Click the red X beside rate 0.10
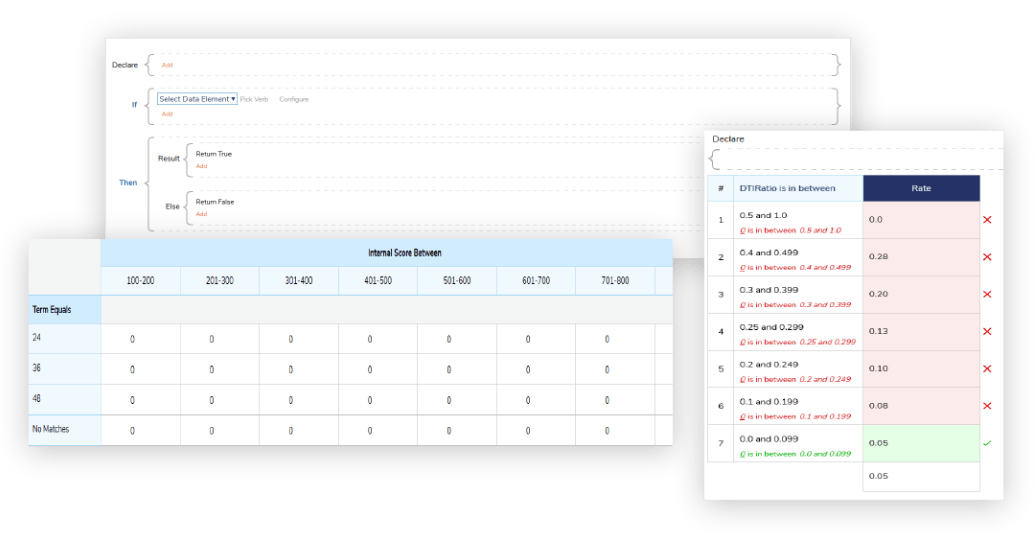1035x542 pixels. pos(987,369)
